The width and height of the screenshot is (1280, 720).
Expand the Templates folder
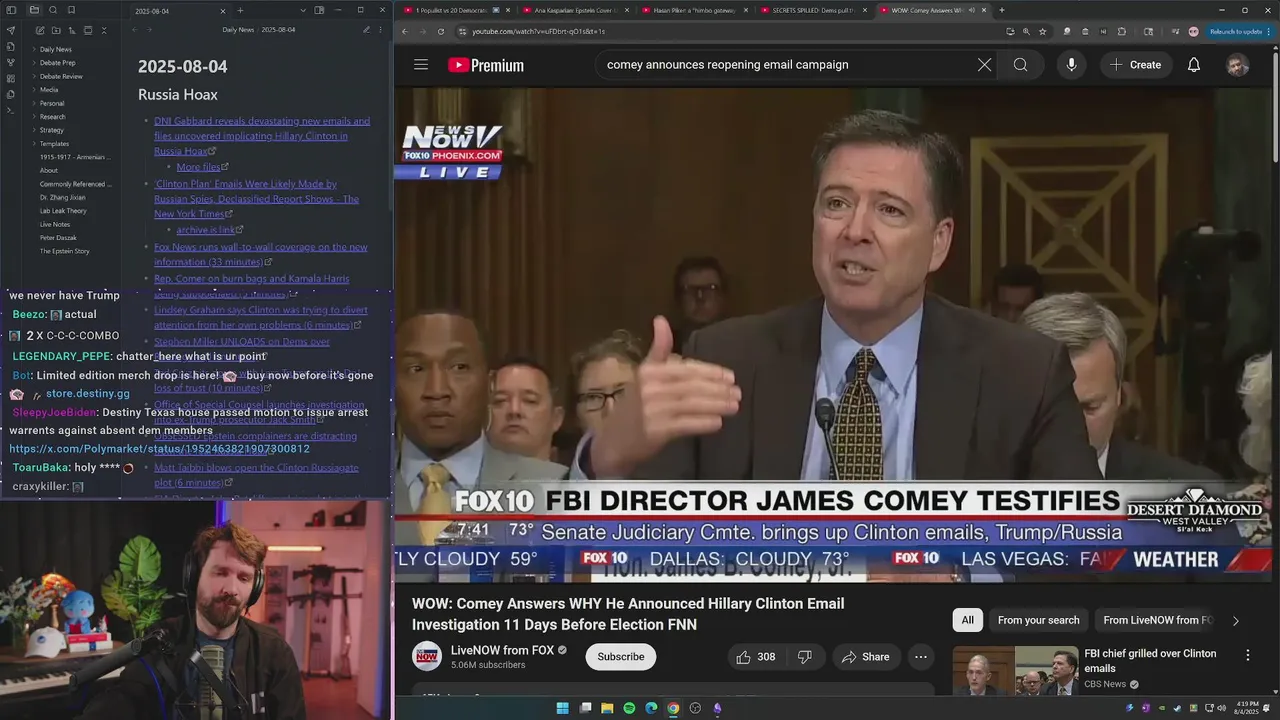[x=54, y=144]
